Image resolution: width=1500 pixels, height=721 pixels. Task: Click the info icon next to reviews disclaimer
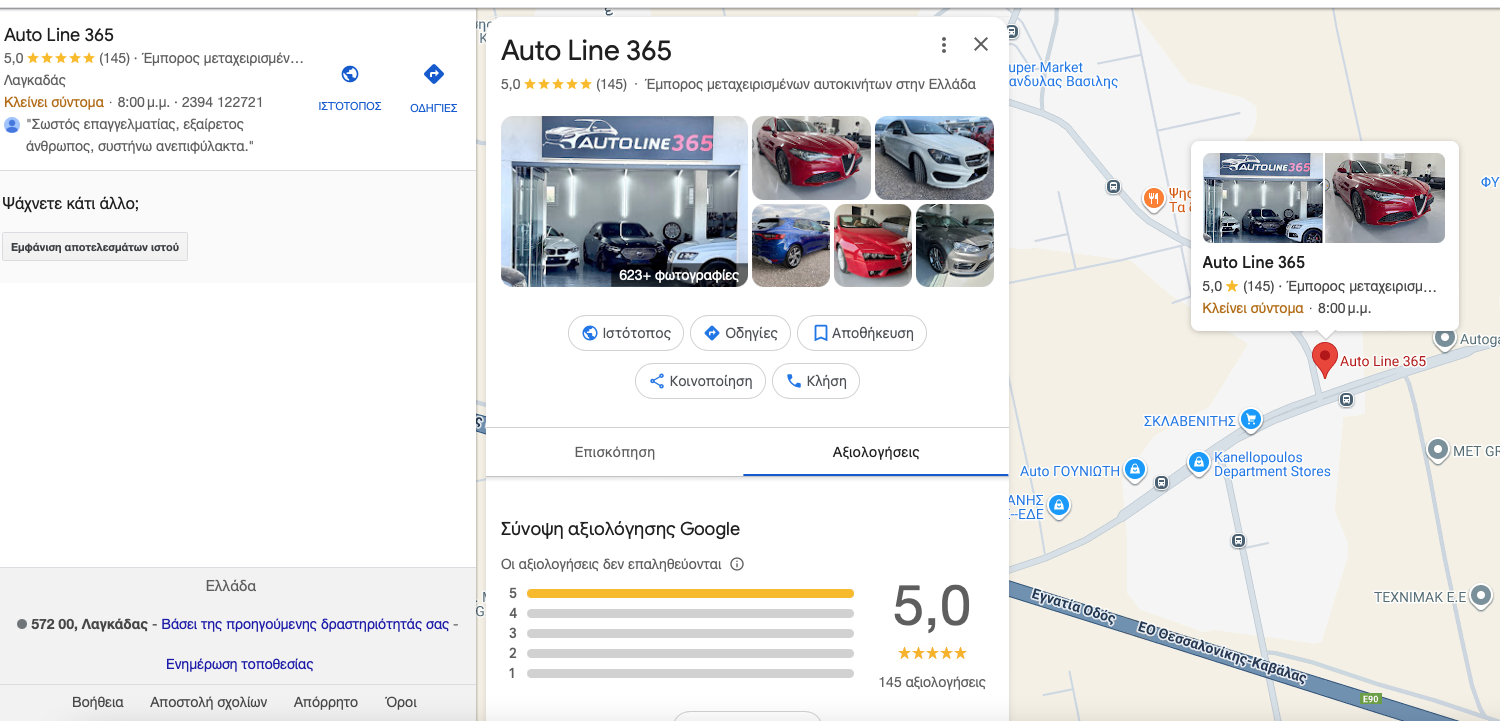[737, 564]
